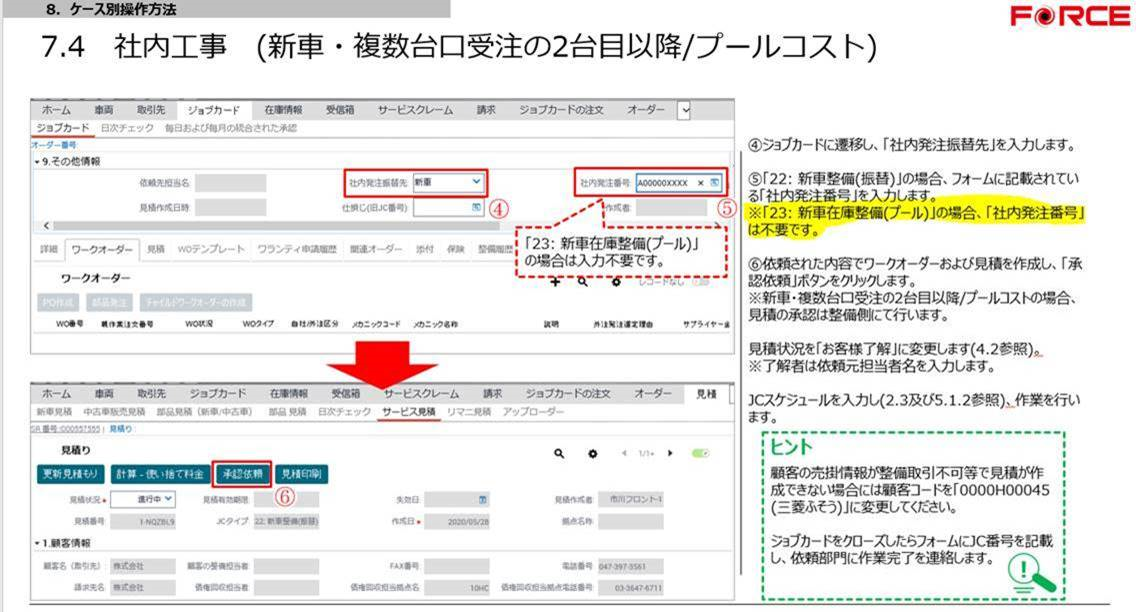
Task: Open the calendar icon in the 失効日 field
Action: 483,498
